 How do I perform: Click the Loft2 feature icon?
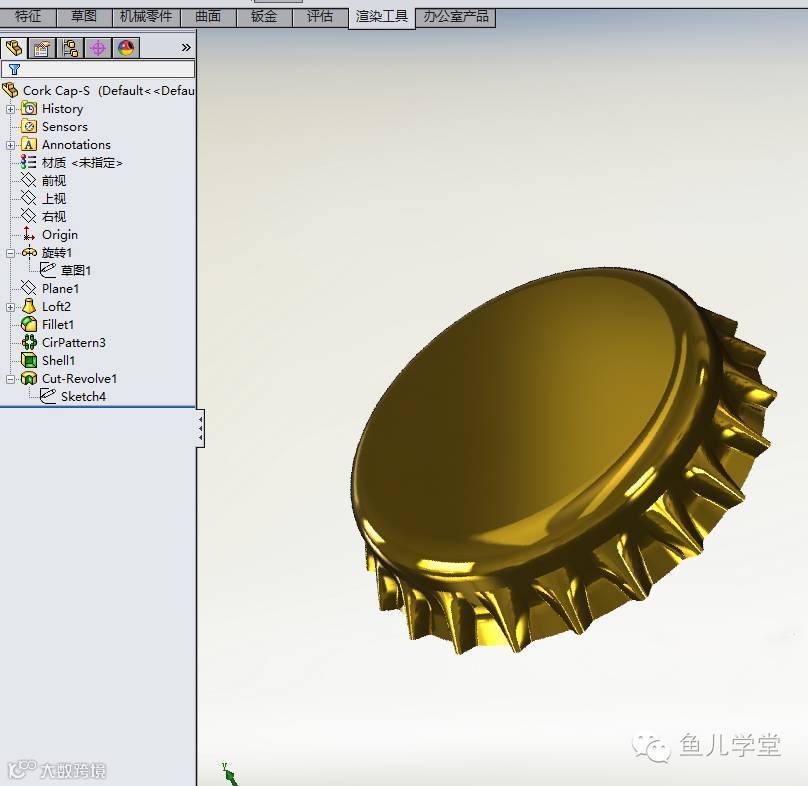pos(29,306)
